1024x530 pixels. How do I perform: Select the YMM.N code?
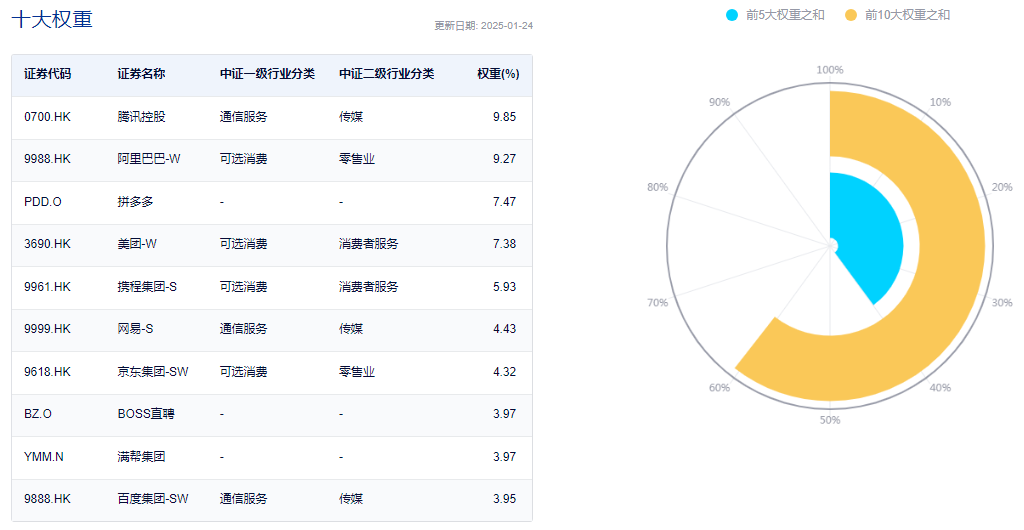point(44,457)
